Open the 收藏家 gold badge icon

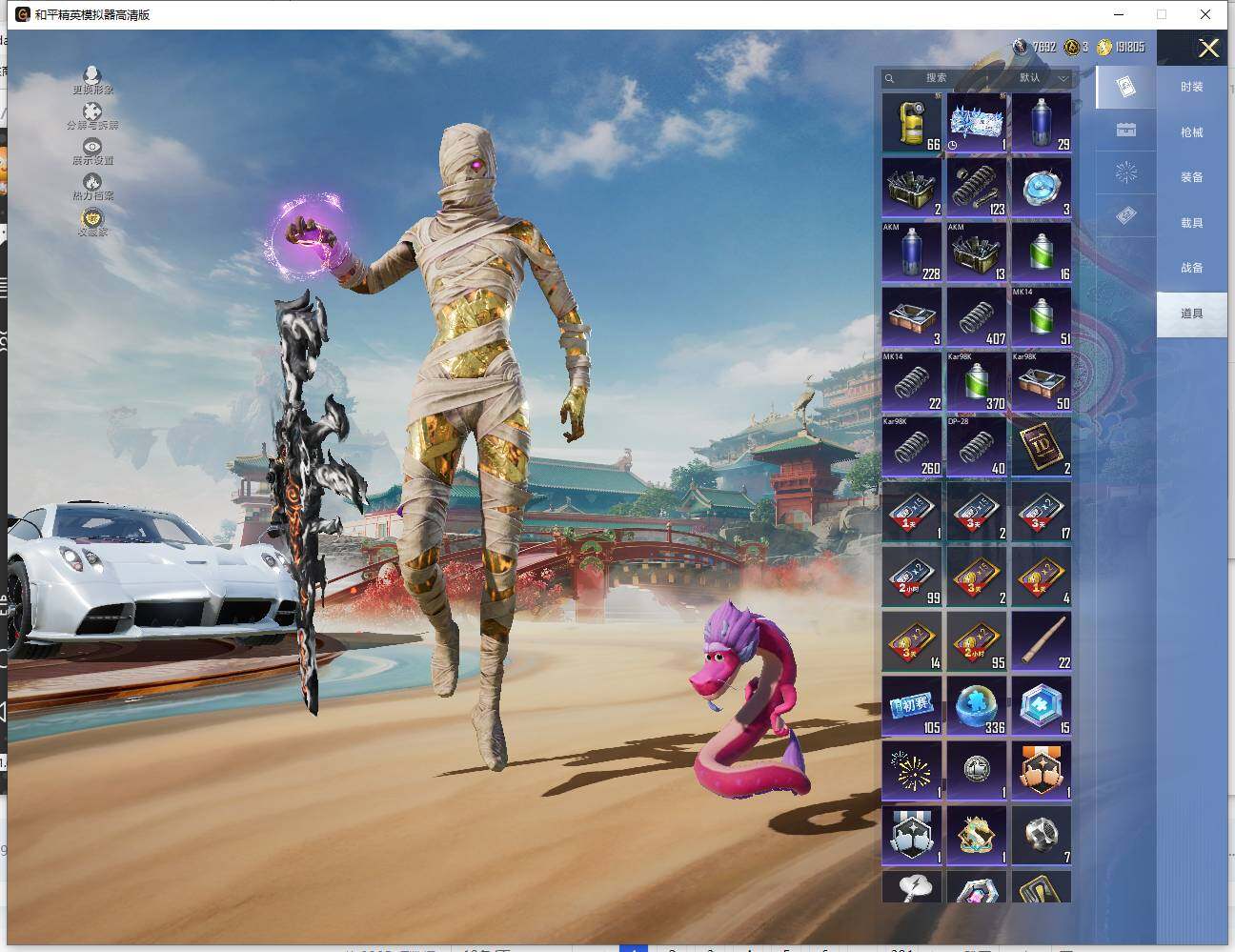[92, 222]
